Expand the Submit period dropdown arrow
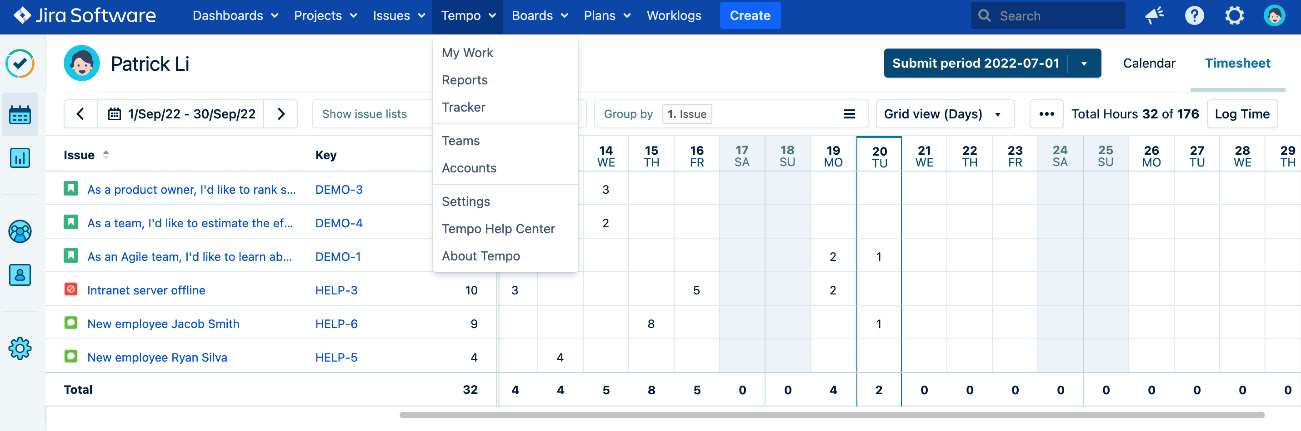 point(1084,64)
